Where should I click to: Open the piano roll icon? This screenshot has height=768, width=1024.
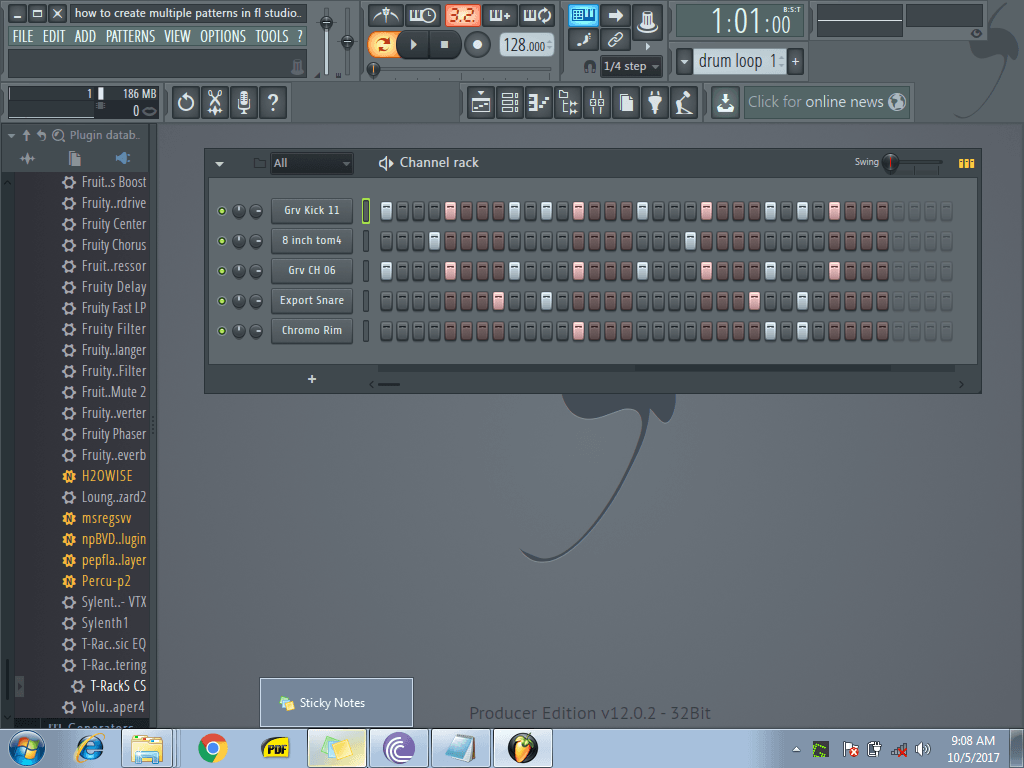point(539,102)
